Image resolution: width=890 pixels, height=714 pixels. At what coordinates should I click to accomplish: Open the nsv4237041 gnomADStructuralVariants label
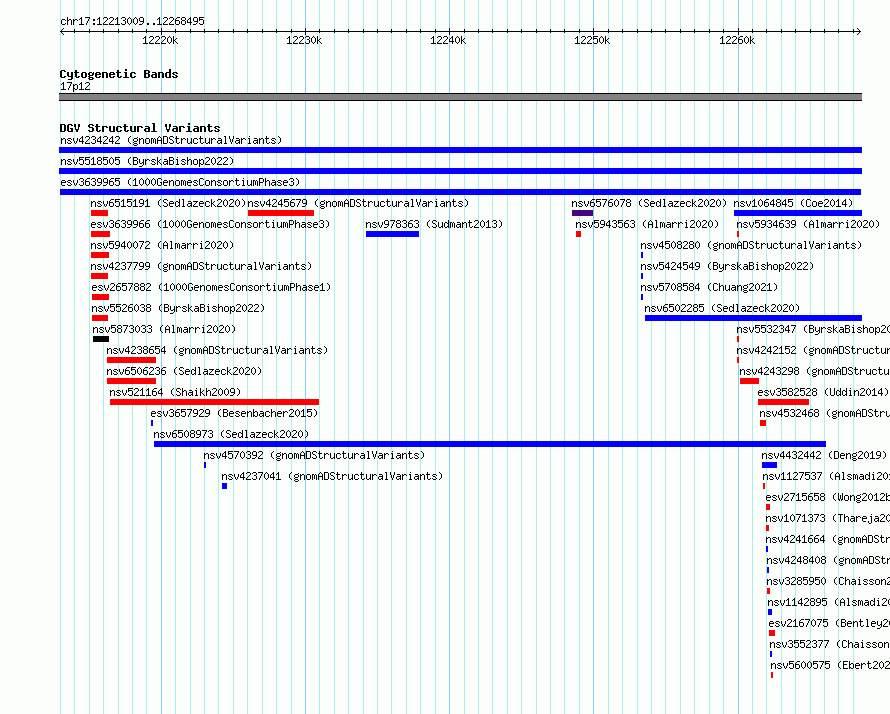pyautogui.click(x=332, y=476)
